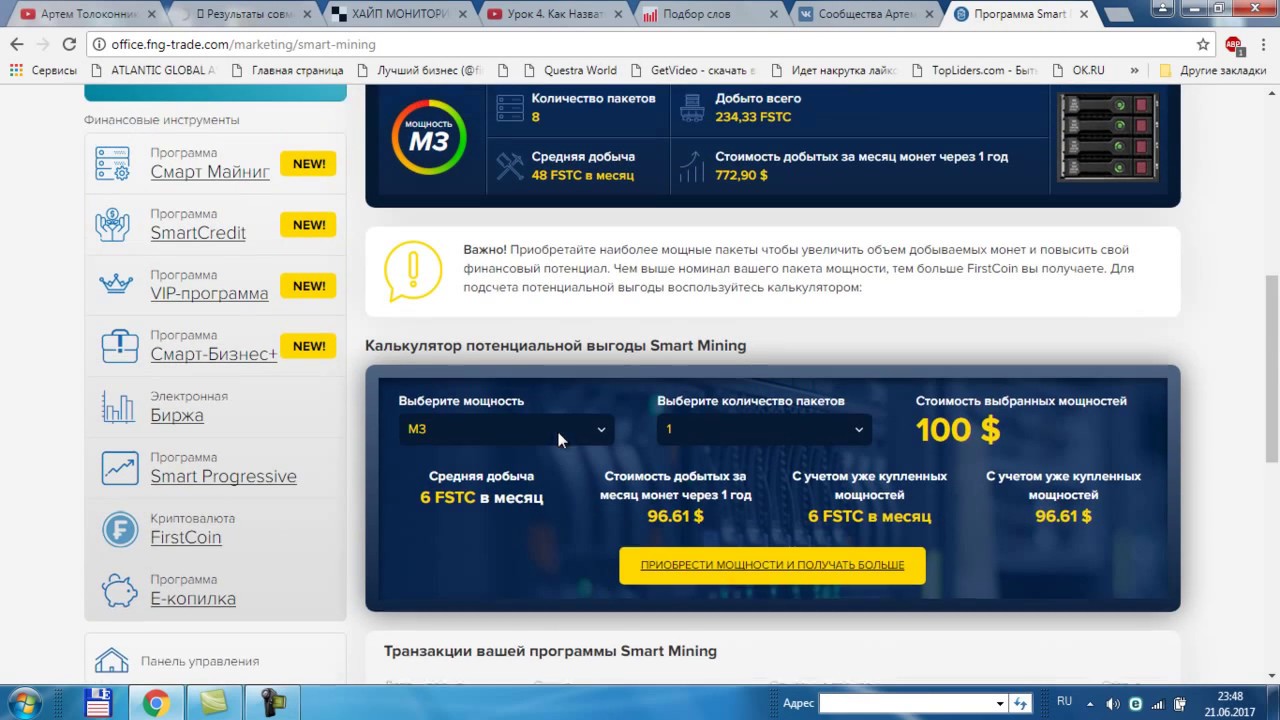Click the Количество пакетов server icon
Image resolution: width=1280 pixels, height=720 pixels.
point(510,108)
